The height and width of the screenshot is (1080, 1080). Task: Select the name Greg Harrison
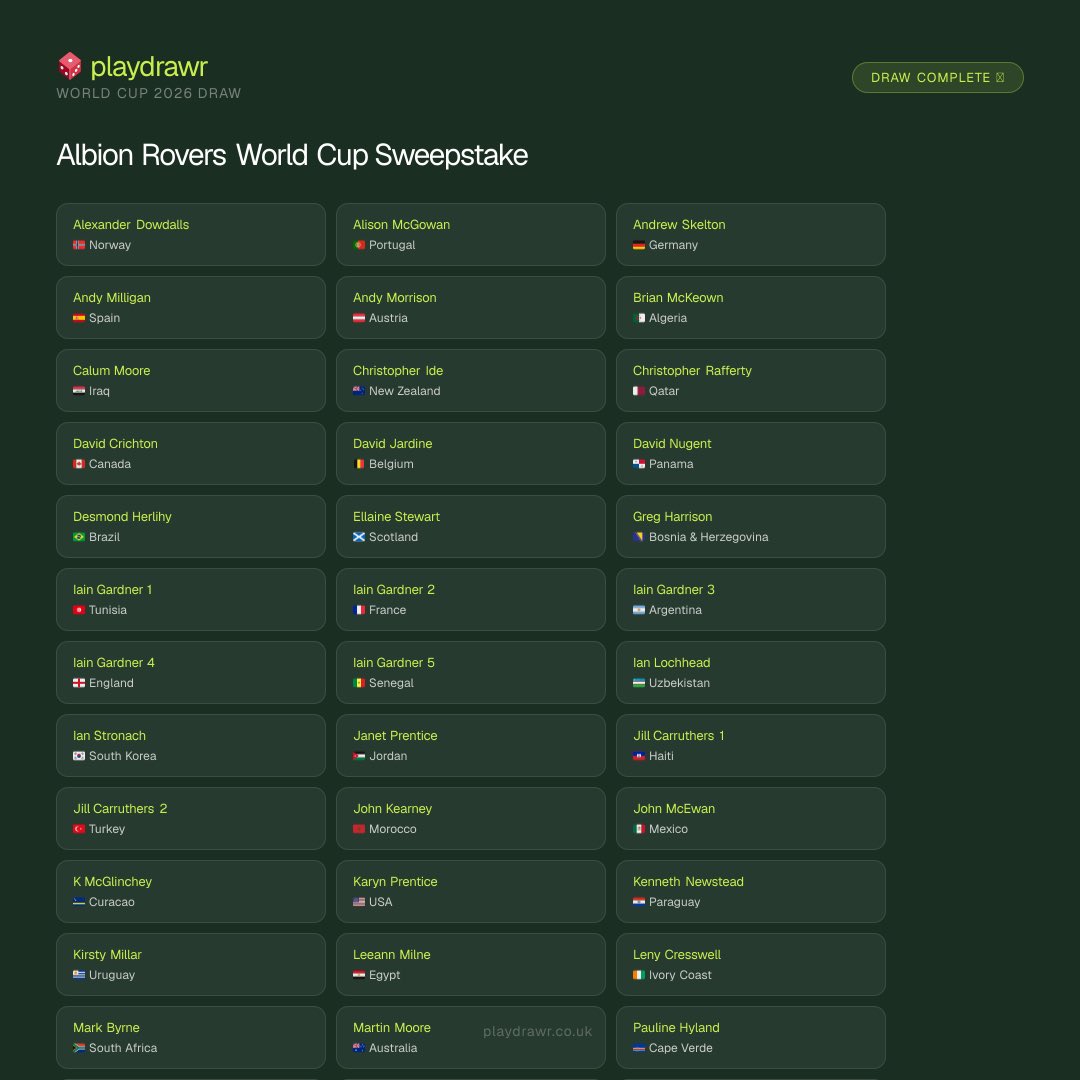tap(673, 517)
